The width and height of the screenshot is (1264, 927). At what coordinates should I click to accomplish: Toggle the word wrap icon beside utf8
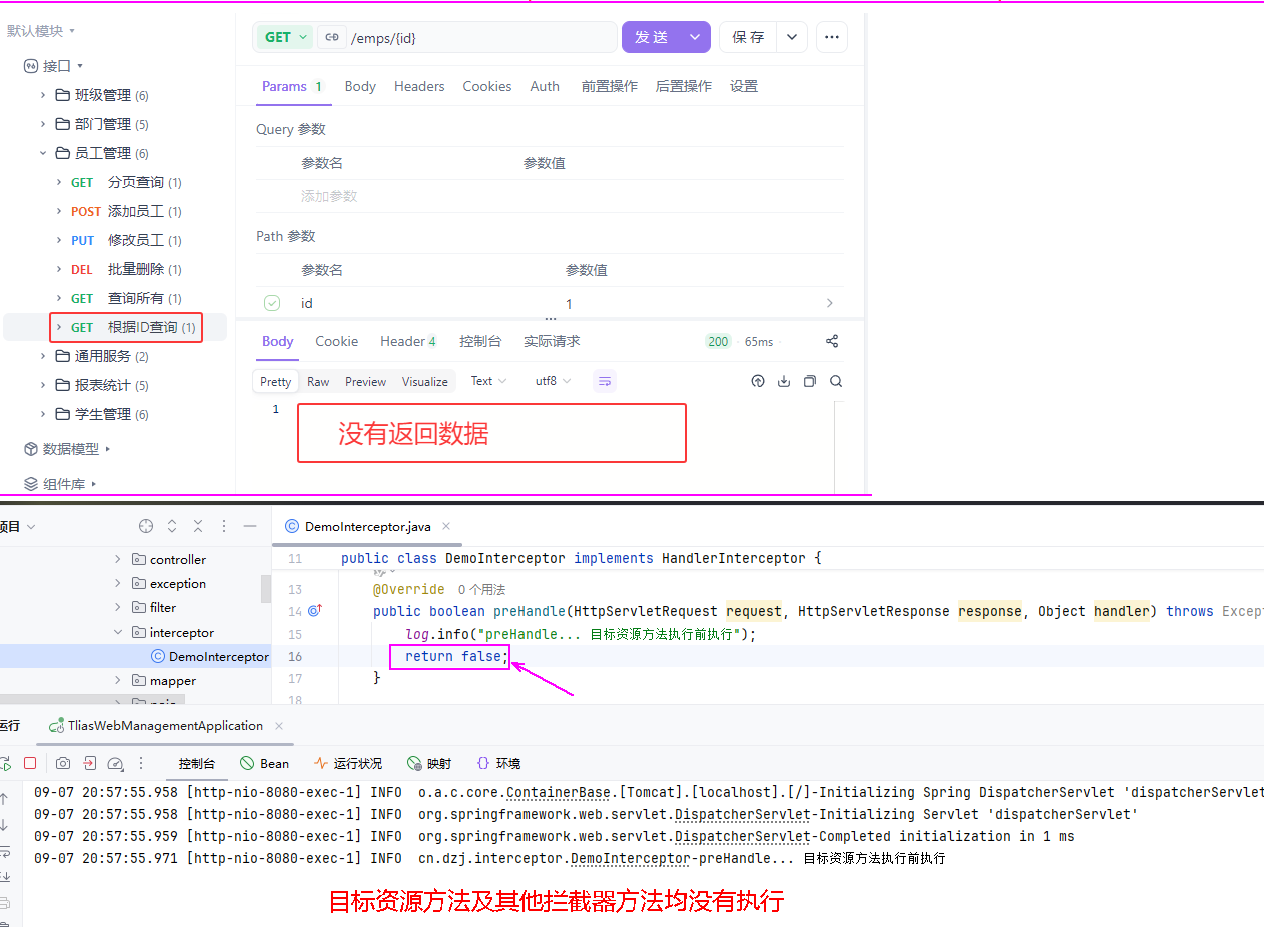coord(604,381)
